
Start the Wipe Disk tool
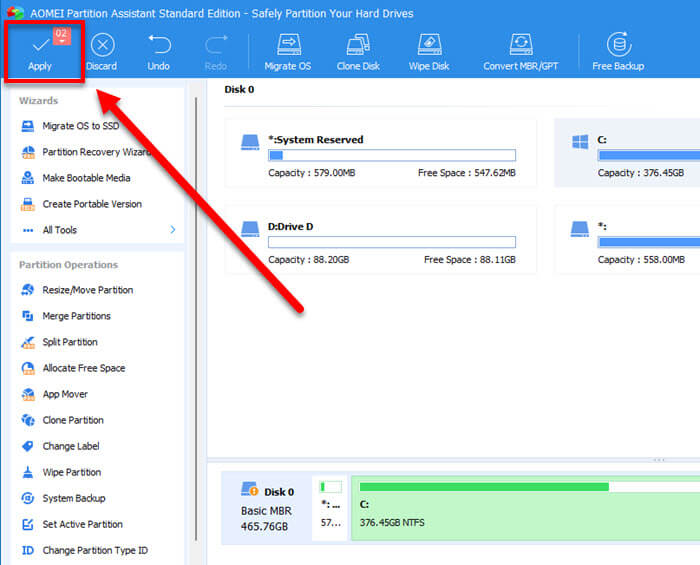(x=429, y=52)
